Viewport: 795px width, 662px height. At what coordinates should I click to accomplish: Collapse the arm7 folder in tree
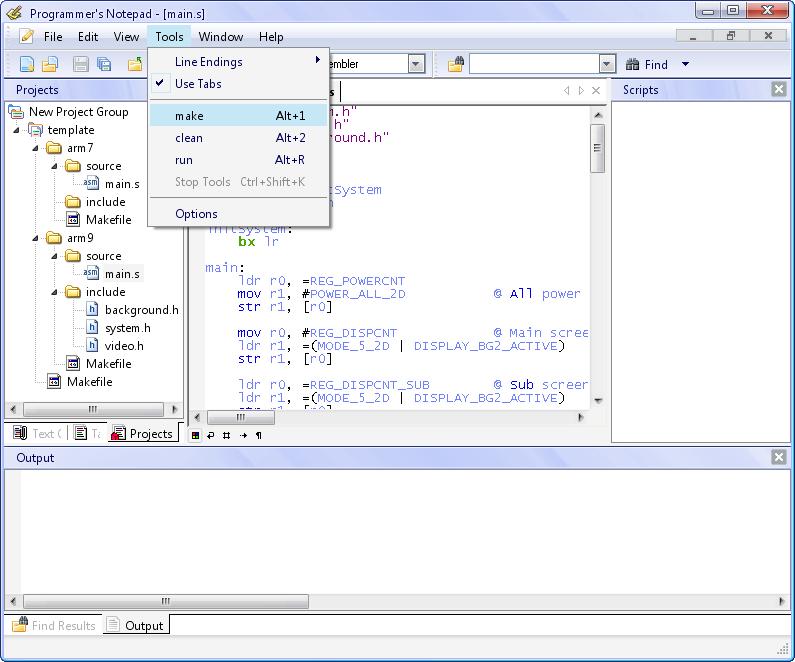pyautogui.click(x=37, y=148)
